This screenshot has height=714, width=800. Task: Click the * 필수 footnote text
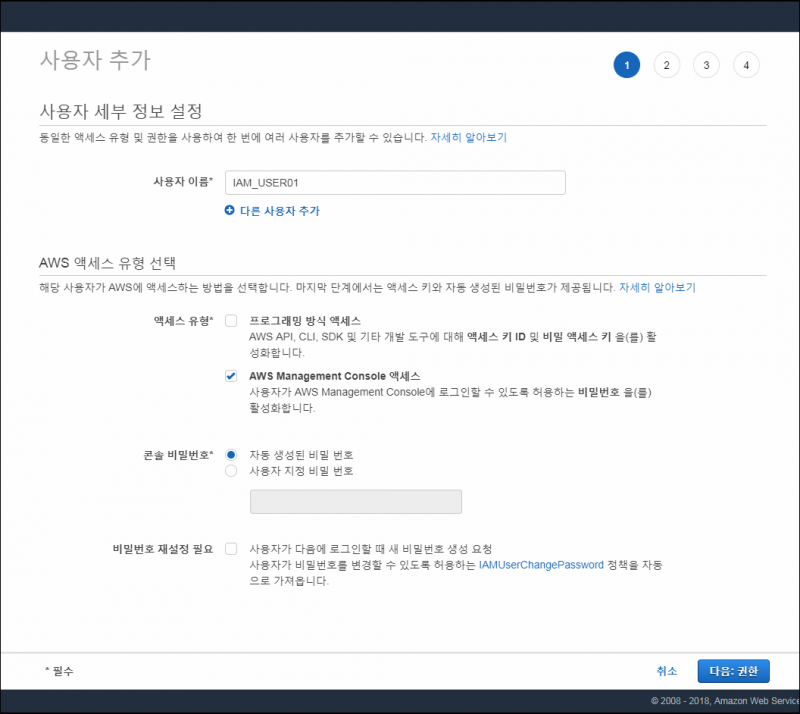[x=59, y=671]
